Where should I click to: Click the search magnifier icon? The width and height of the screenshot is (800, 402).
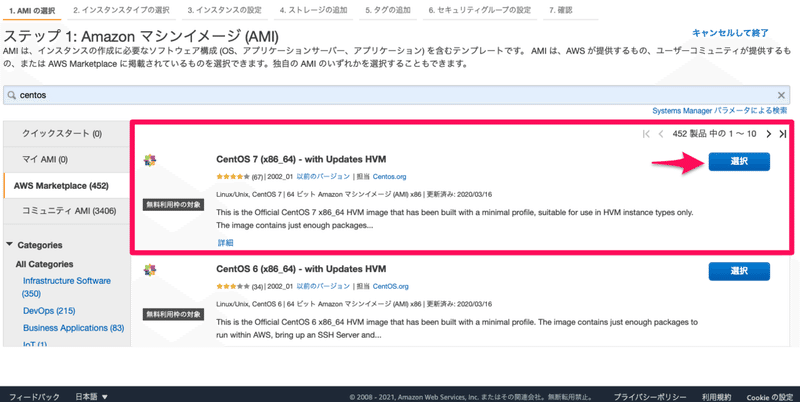click(x=12, y=95)
